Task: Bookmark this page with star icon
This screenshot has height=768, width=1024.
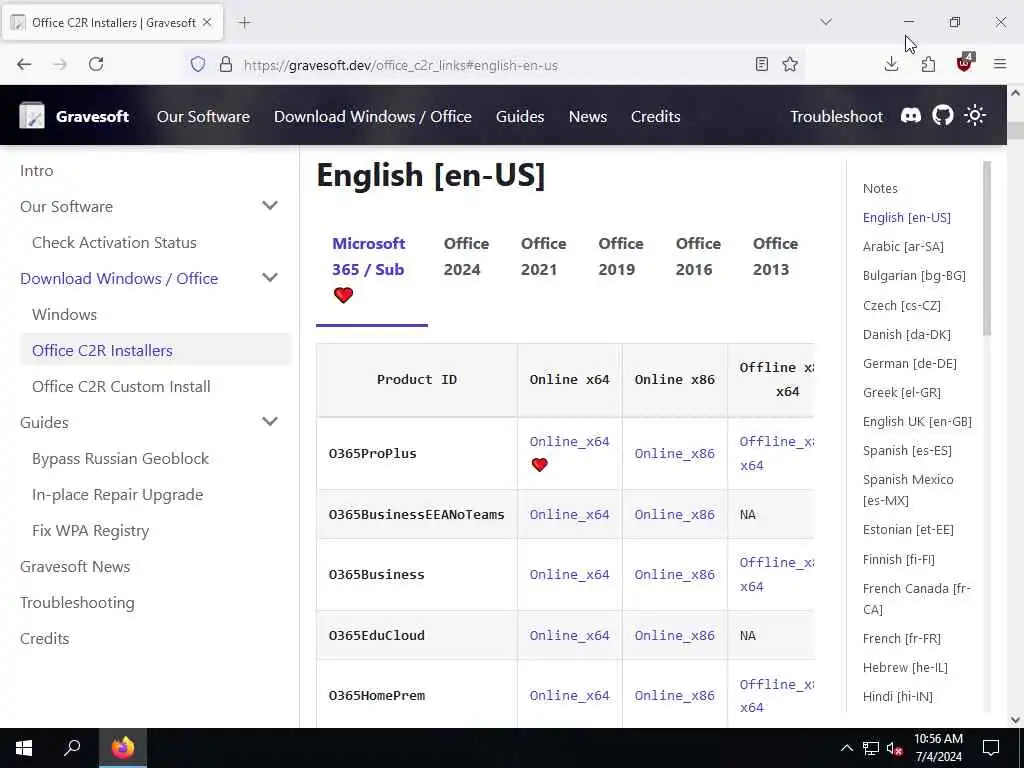Action: pyautogui.click(x=790, y=64)
